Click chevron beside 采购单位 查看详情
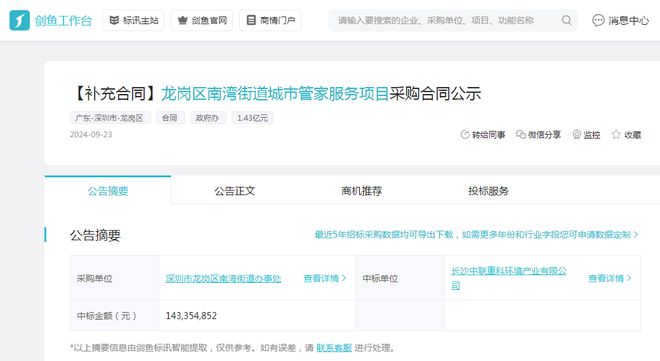Viewport: 660px width, 361px height. click(x=344, y=278)
